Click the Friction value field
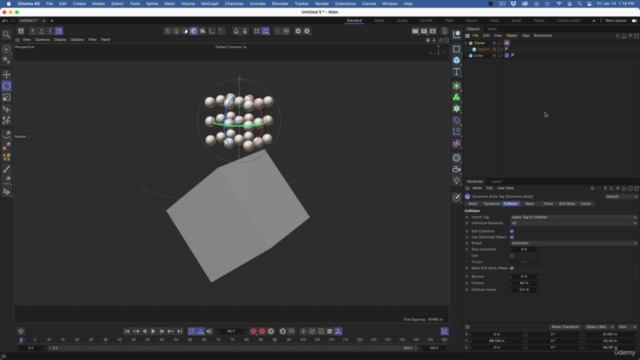Screen dimensions: 640x360 524,283
